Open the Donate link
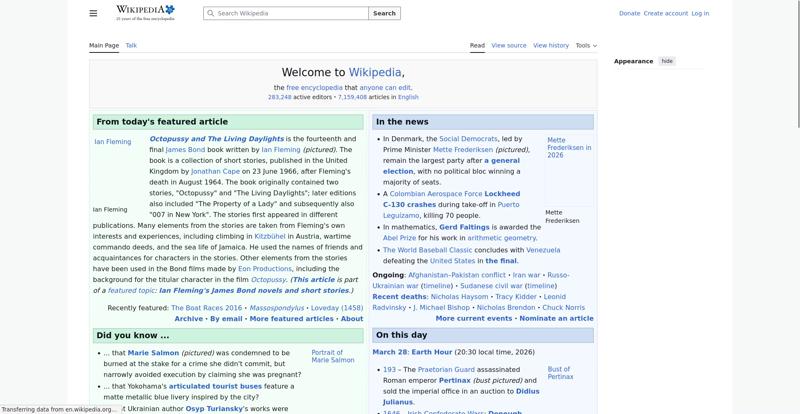The image size is (800, 414). click(x=629, y=14)
